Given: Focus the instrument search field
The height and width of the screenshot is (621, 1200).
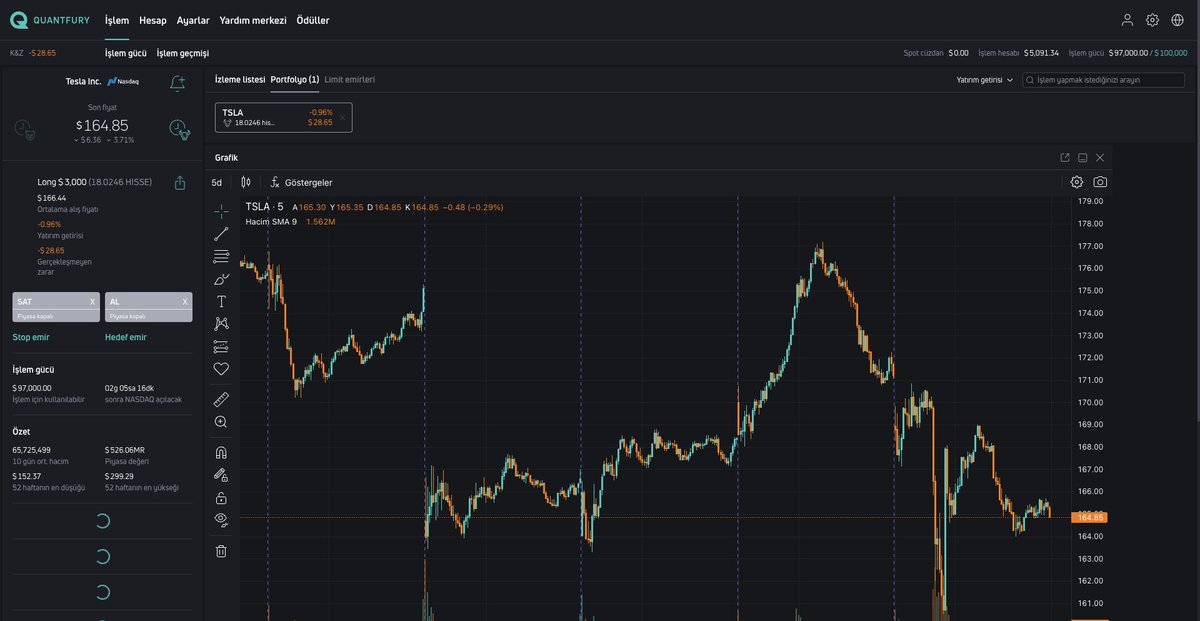Looking at the screenshot, I should pos(1103,80).
